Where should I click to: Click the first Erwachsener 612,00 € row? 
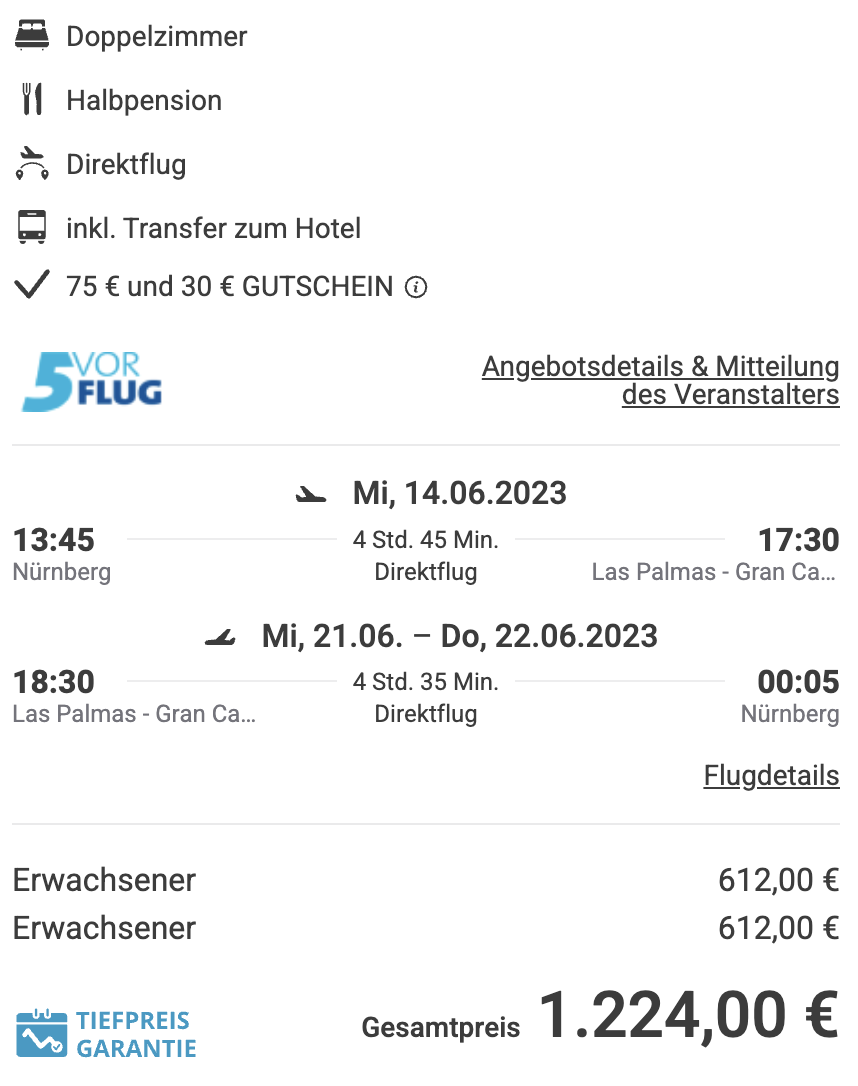426,880
